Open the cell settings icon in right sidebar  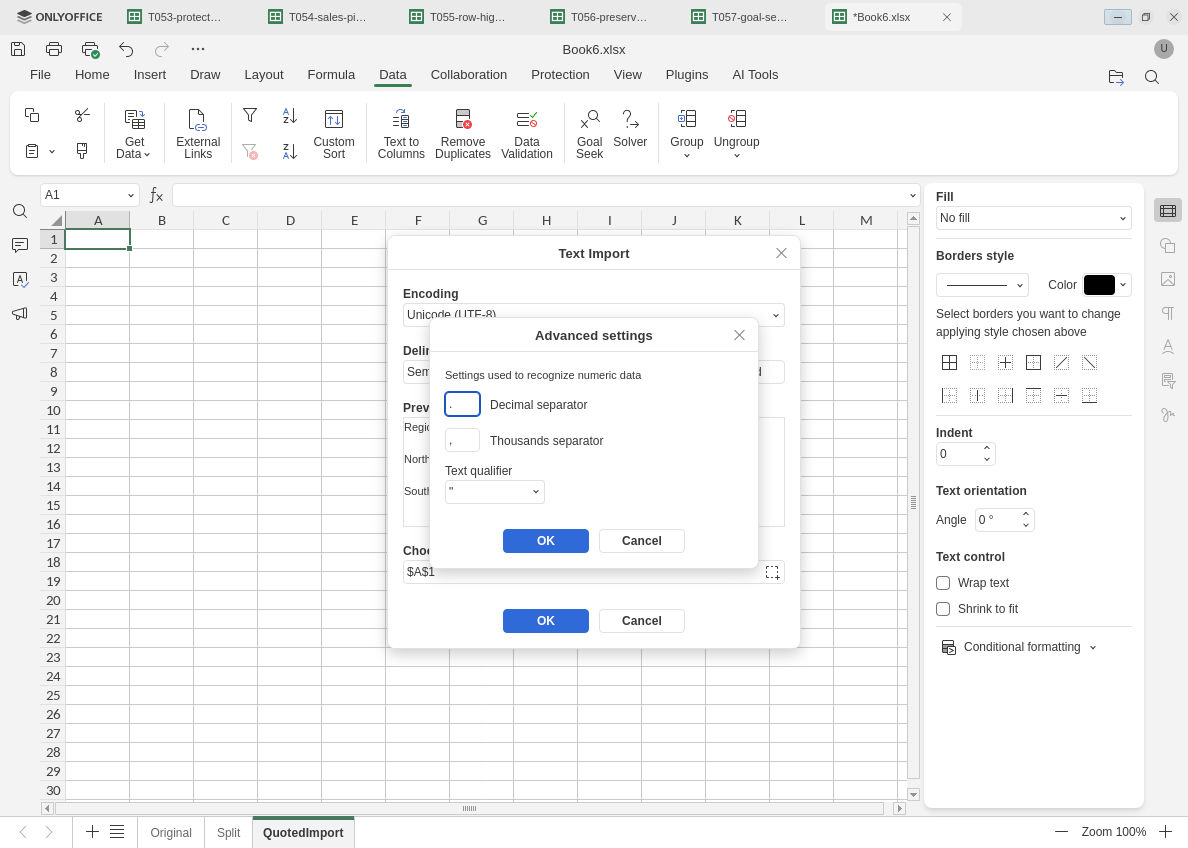1168,211
